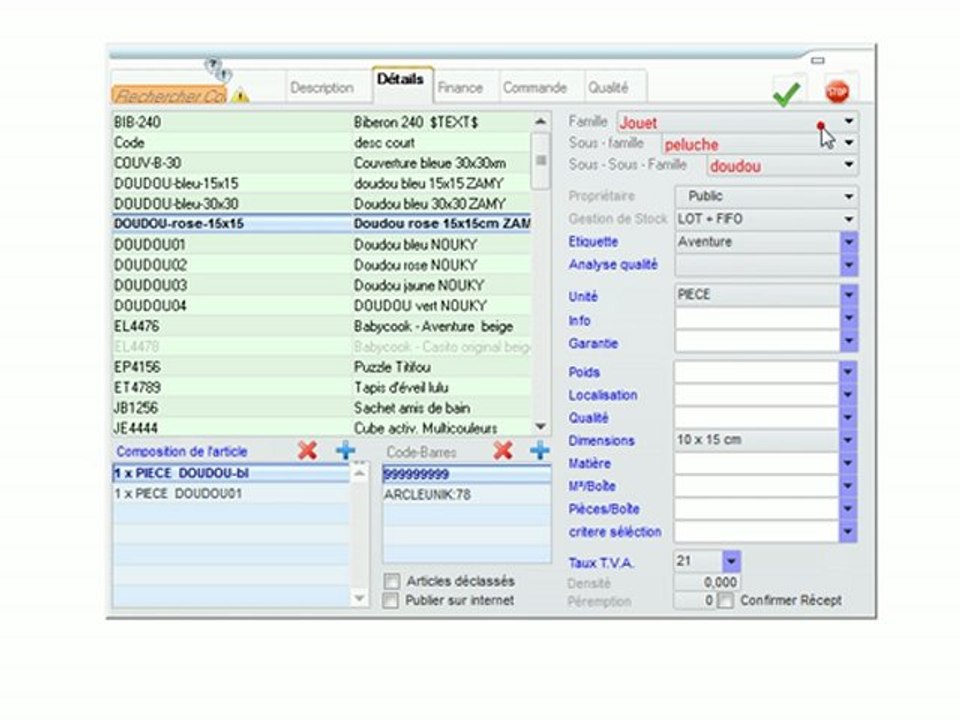Click the article list scrollbar thumb
Image resolution: width=960 pixels, height=720 pixels.
pos(541,160)
